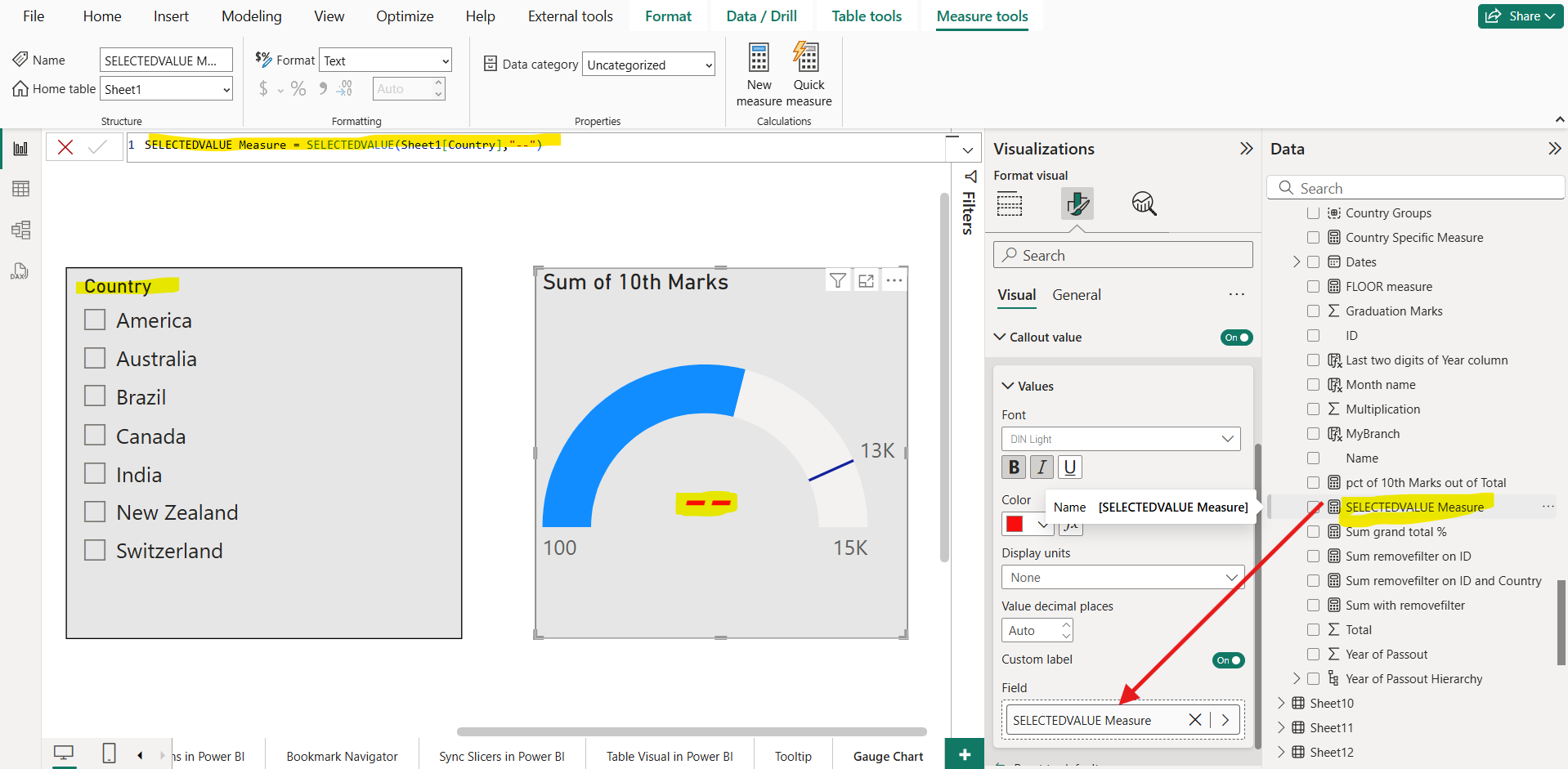Open the Display units dropdown
1568x769 pixels.
tap(1122, 577)
